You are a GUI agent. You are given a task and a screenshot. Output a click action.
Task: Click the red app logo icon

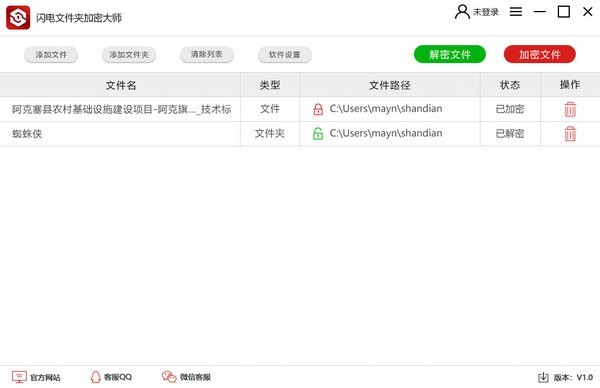coord(18,18)
